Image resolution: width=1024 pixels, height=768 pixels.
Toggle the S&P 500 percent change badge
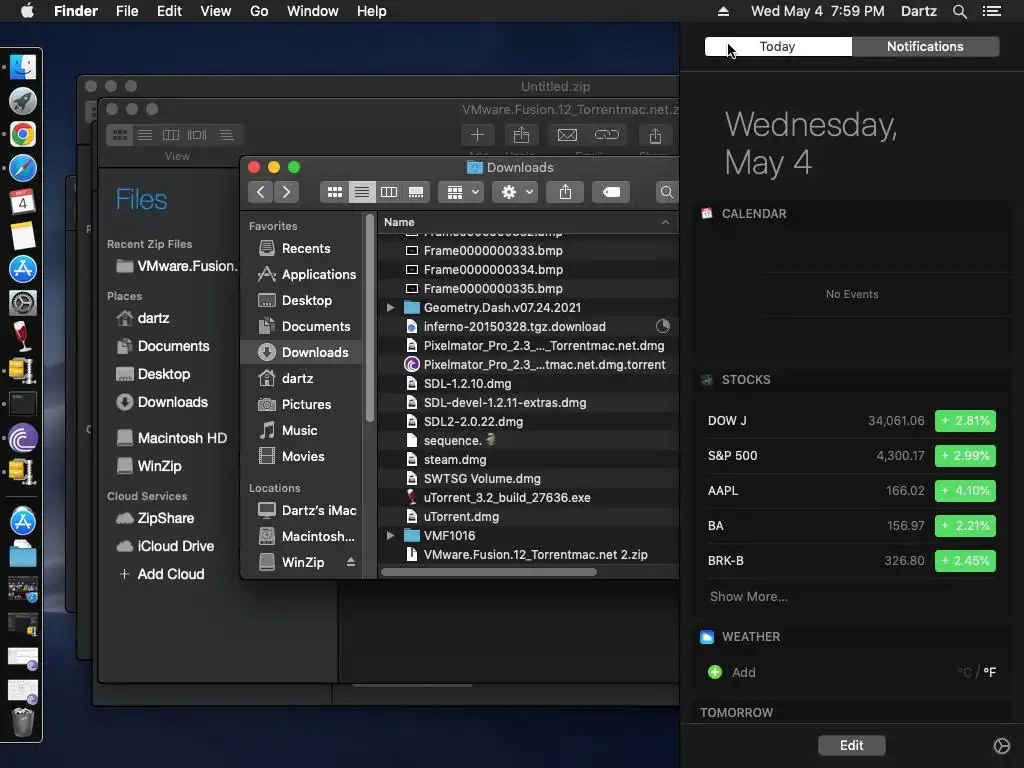(x=965, y=456)
